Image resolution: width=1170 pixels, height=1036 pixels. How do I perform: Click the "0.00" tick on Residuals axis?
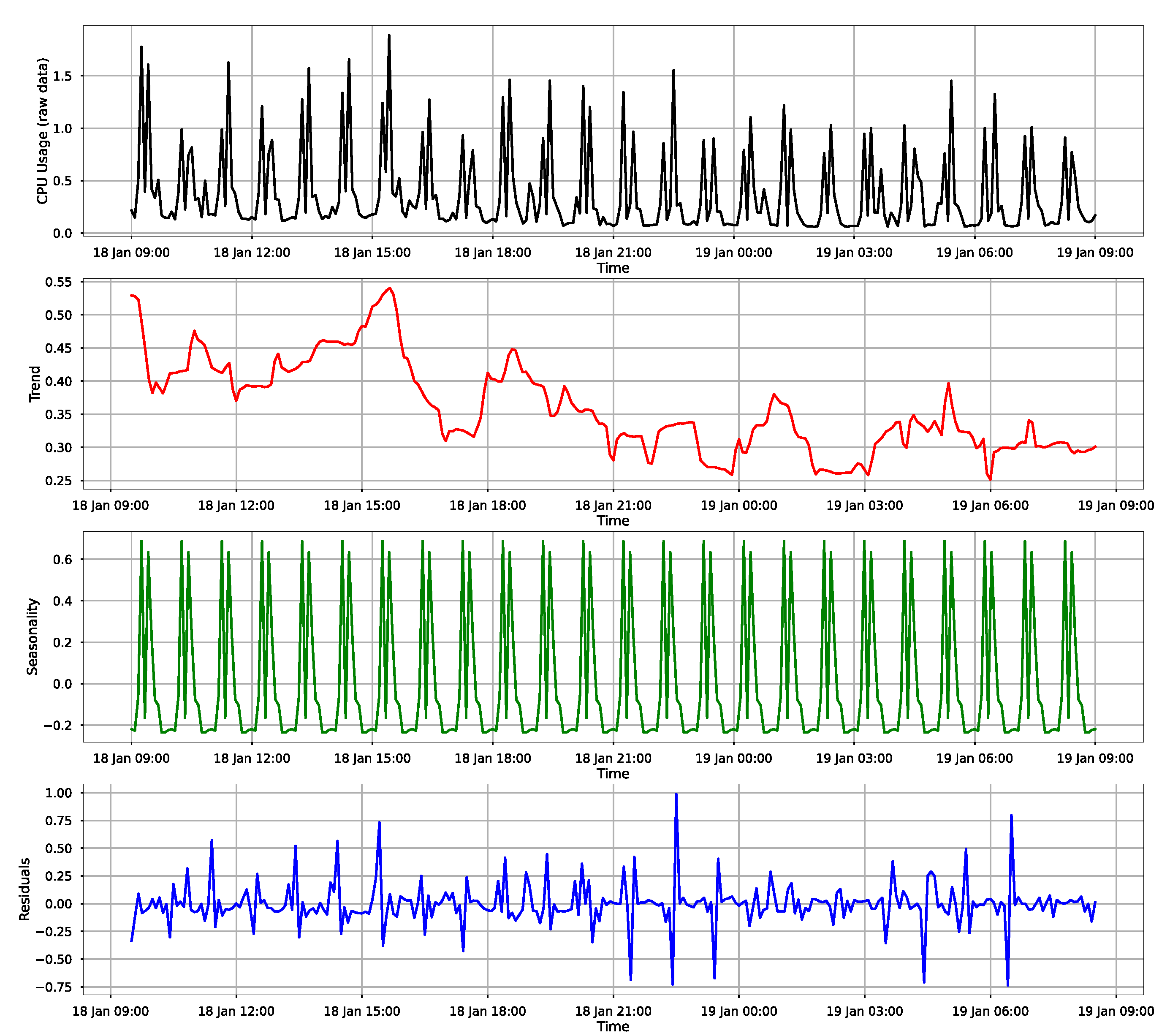tap(58, 904)
